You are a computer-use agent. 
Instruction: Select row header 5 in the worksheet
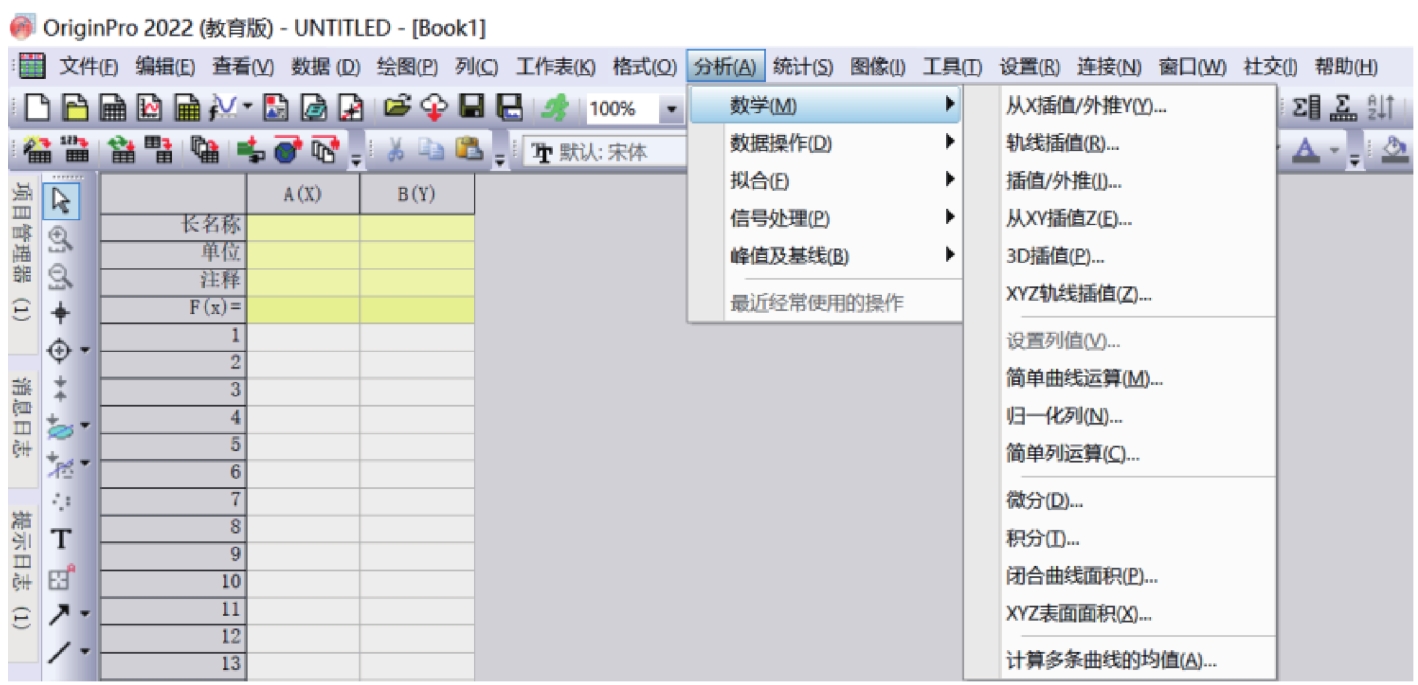(x=173, y=445)
